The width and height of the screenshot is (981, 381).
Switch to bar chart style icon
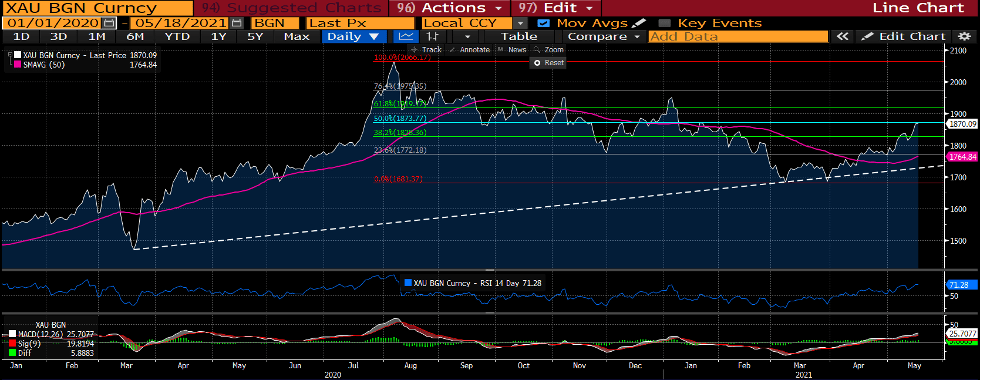pos(431,36)
